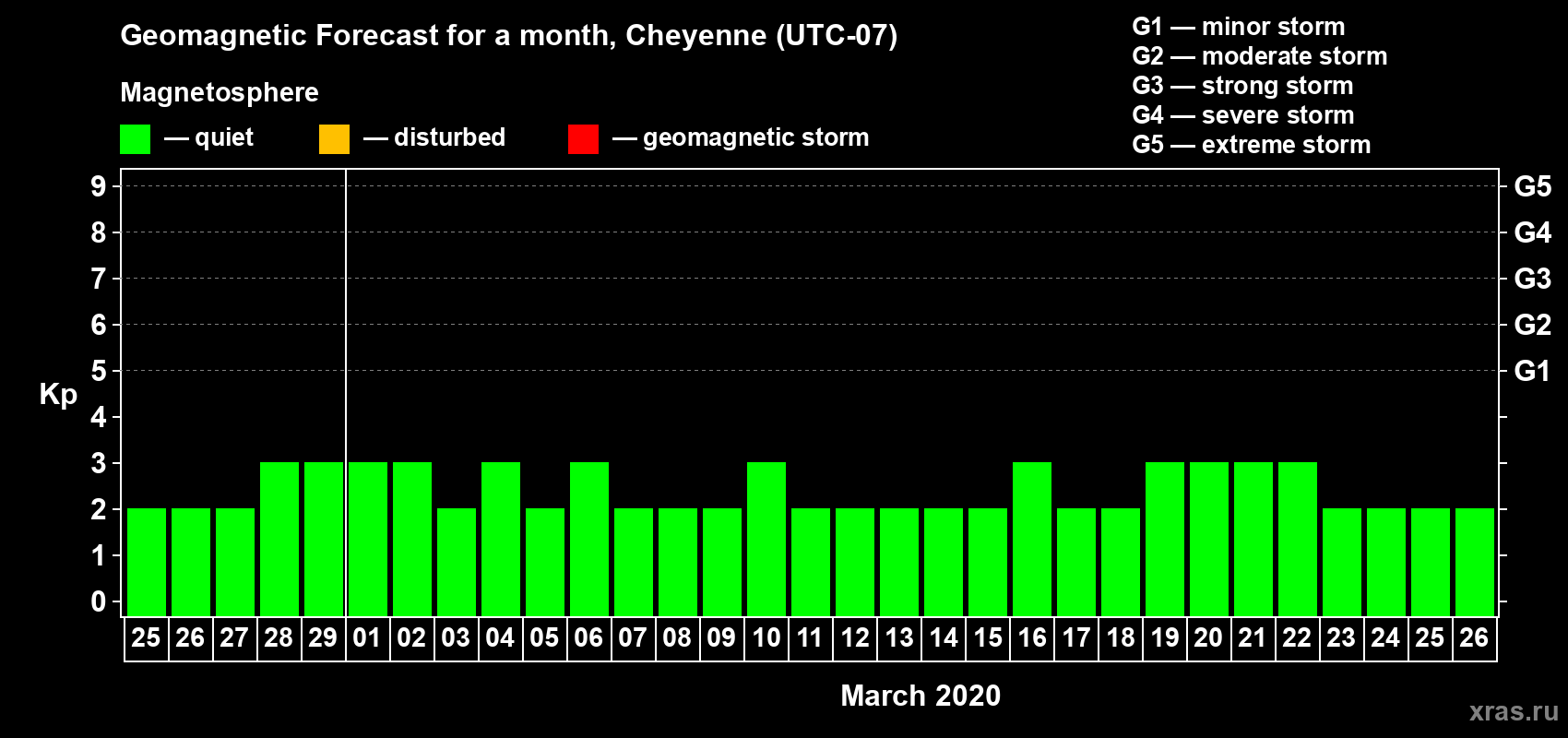
Task: Click the date cell 09
Action: [721, 638]
